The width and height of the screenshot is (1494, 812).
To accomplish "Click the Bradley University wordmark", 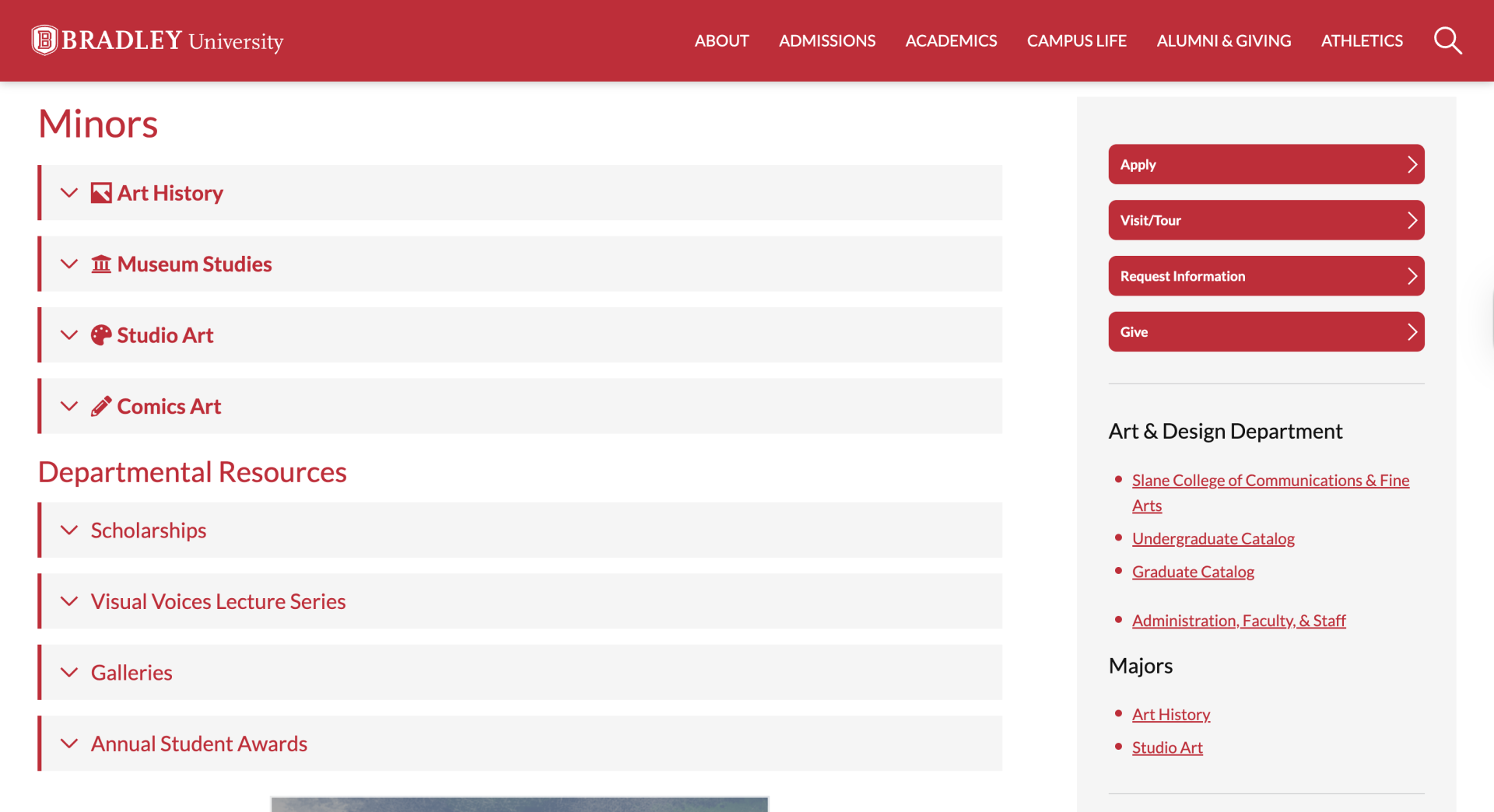I will (172, 40).
